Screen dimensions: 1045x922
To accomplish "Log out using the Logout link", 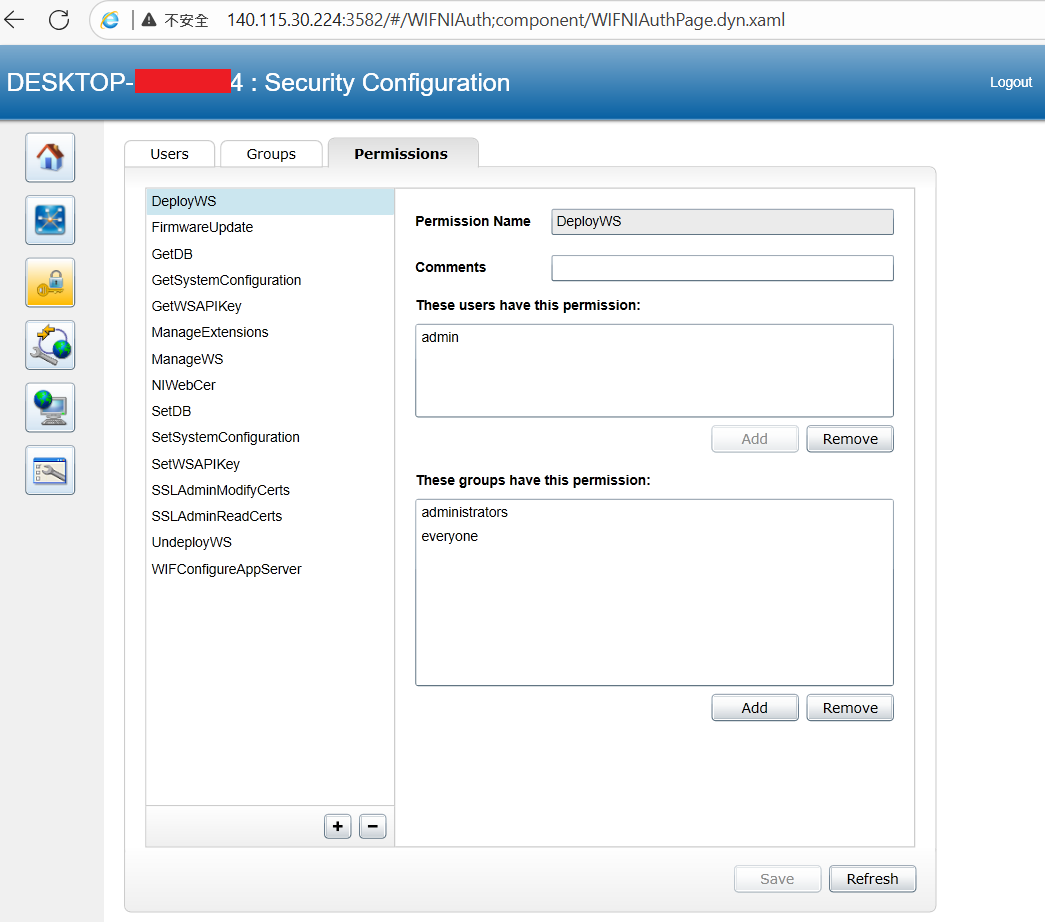I will (x=1010, y=82).
